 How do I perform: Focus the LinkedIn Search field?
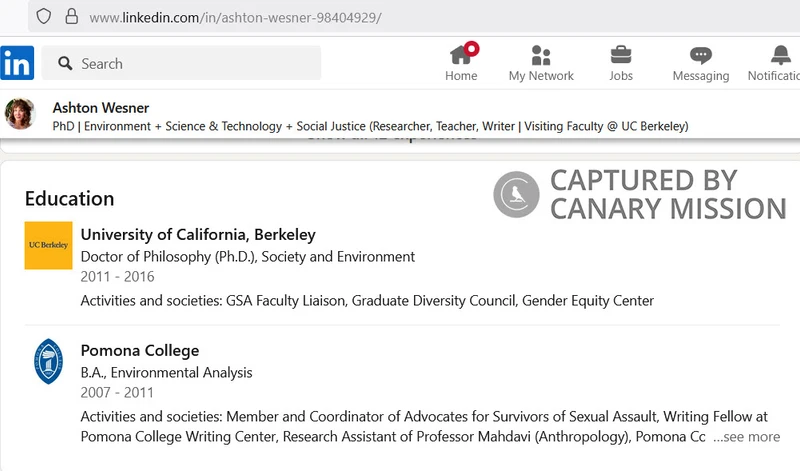click(181, 63)
